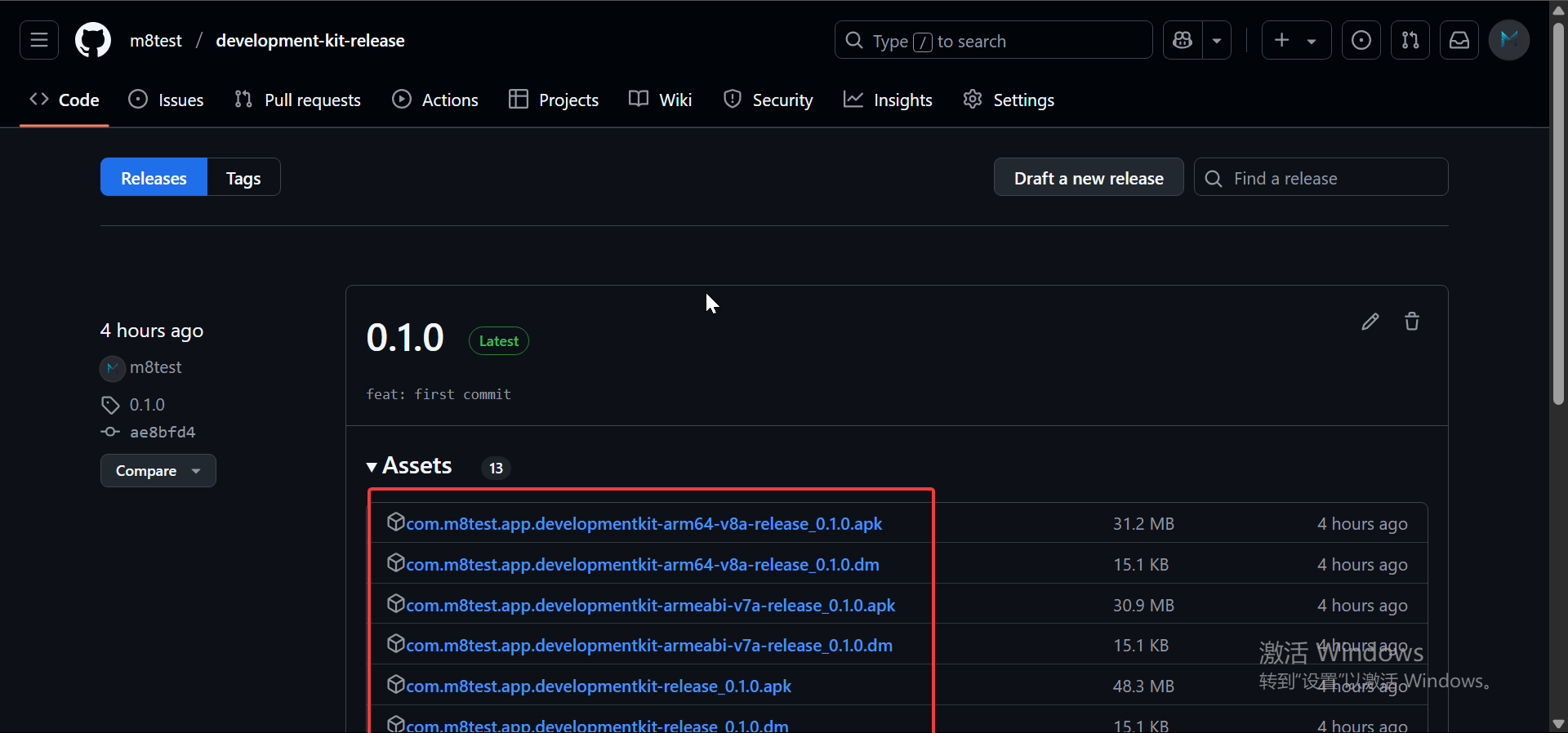This screenshot has width=1568, height=733.
Task: Click Draft a new release button
Action: coord(1089,178)
